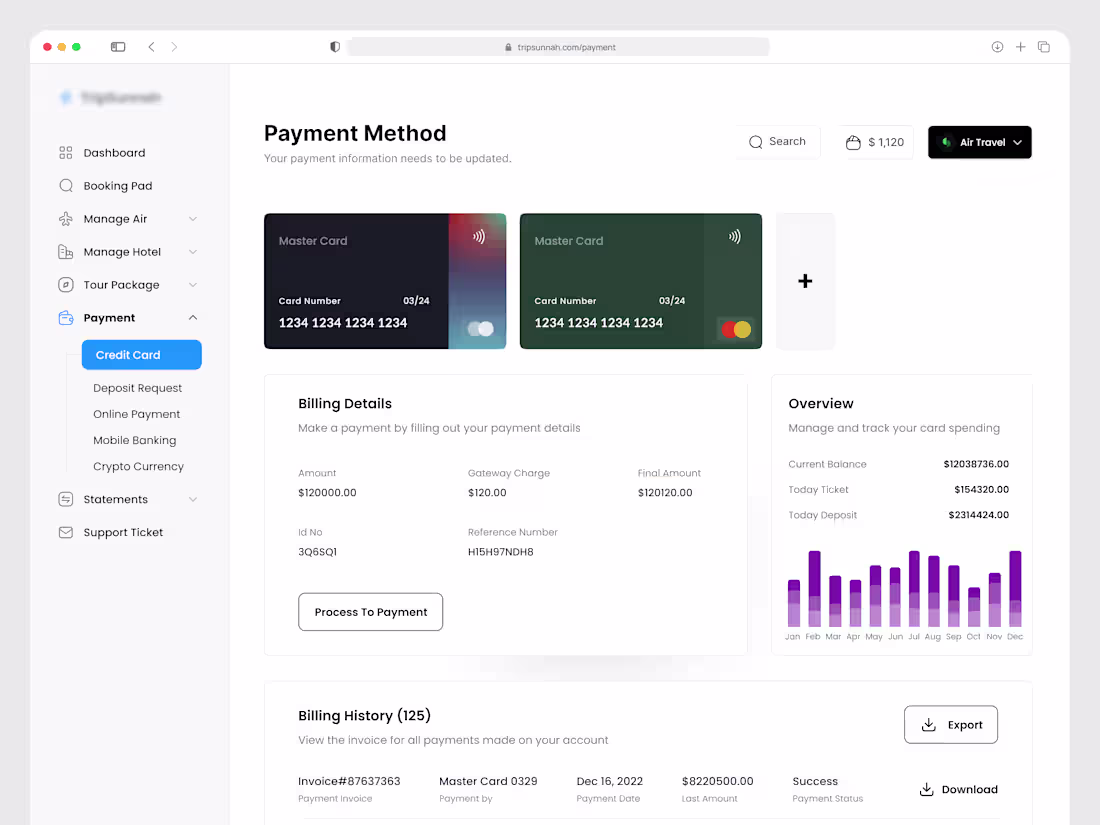The height and width of the screenshot is (825, 1100).
Task: Open the Air Travel dropdown
Action: coord(979,142)
